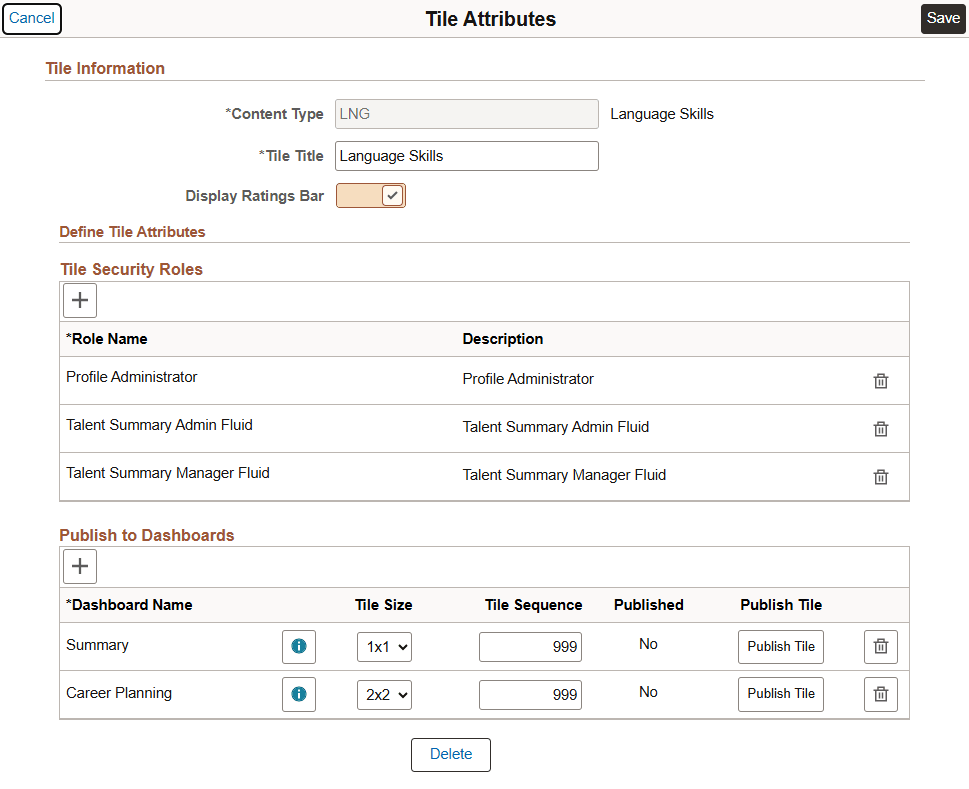Edit Tile Sequence for Summary row
Viewport: 969px width, 789px height.
click(530, 647)
